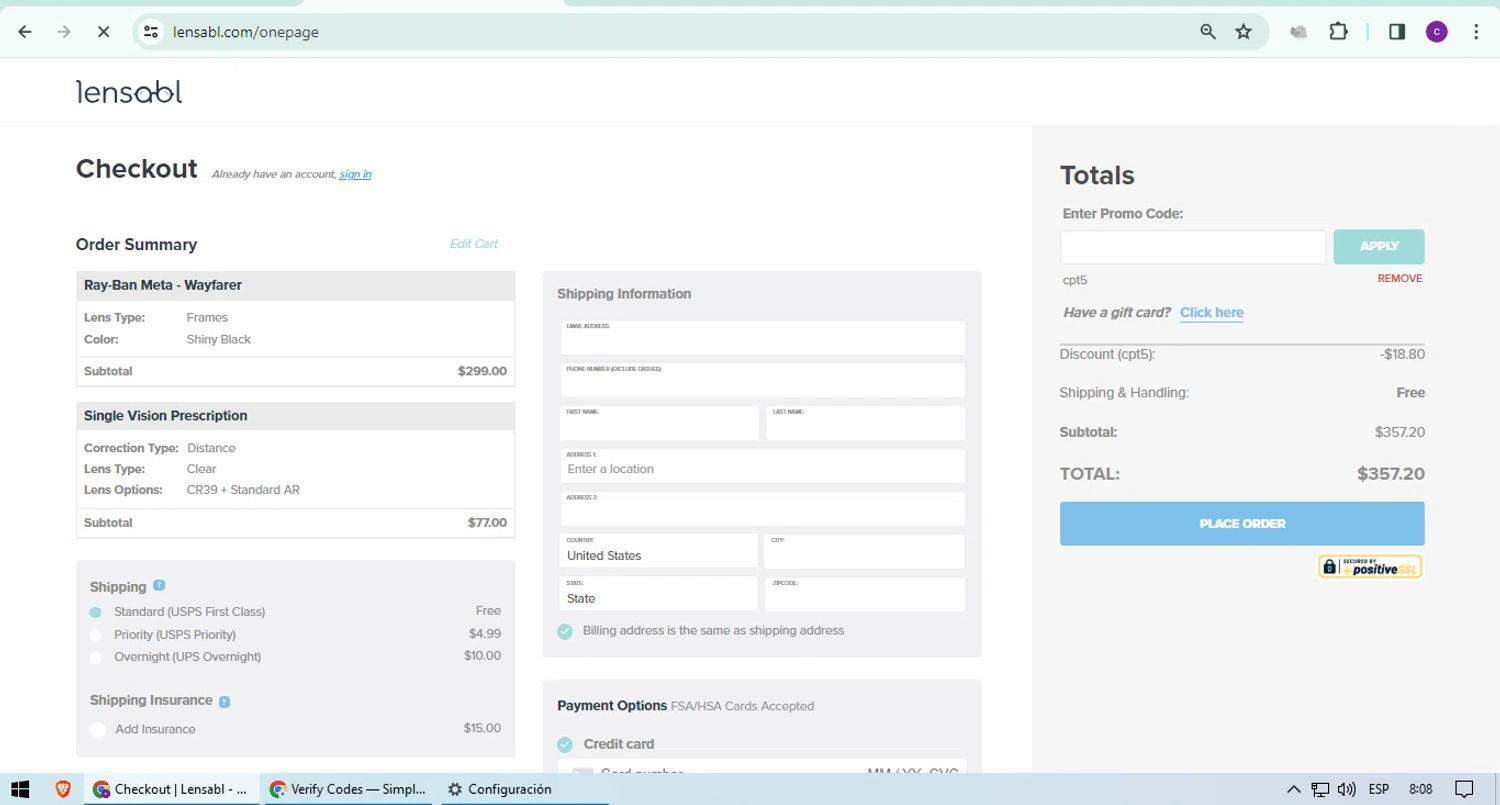The height and width of the screenshot is (805, 1500).
Task: Click the Address 1 location field
Action: tap(763, 466)
